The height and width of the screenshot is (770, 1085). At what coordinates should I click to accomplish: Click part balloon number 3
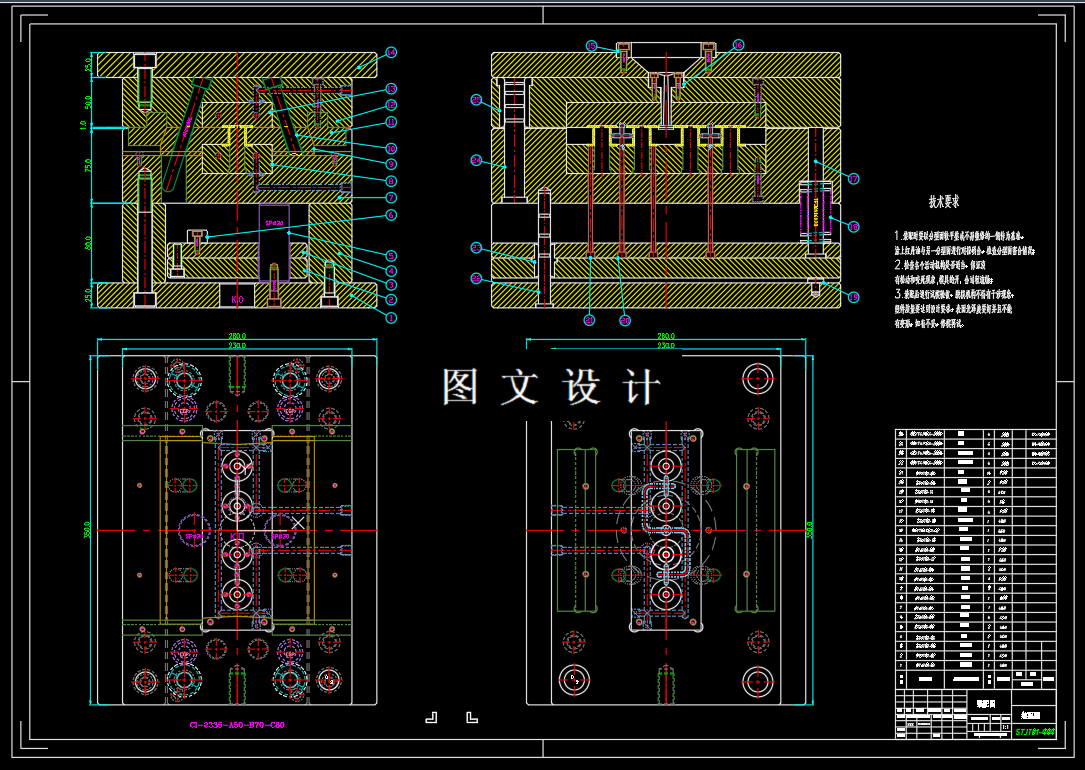(391, 284)
